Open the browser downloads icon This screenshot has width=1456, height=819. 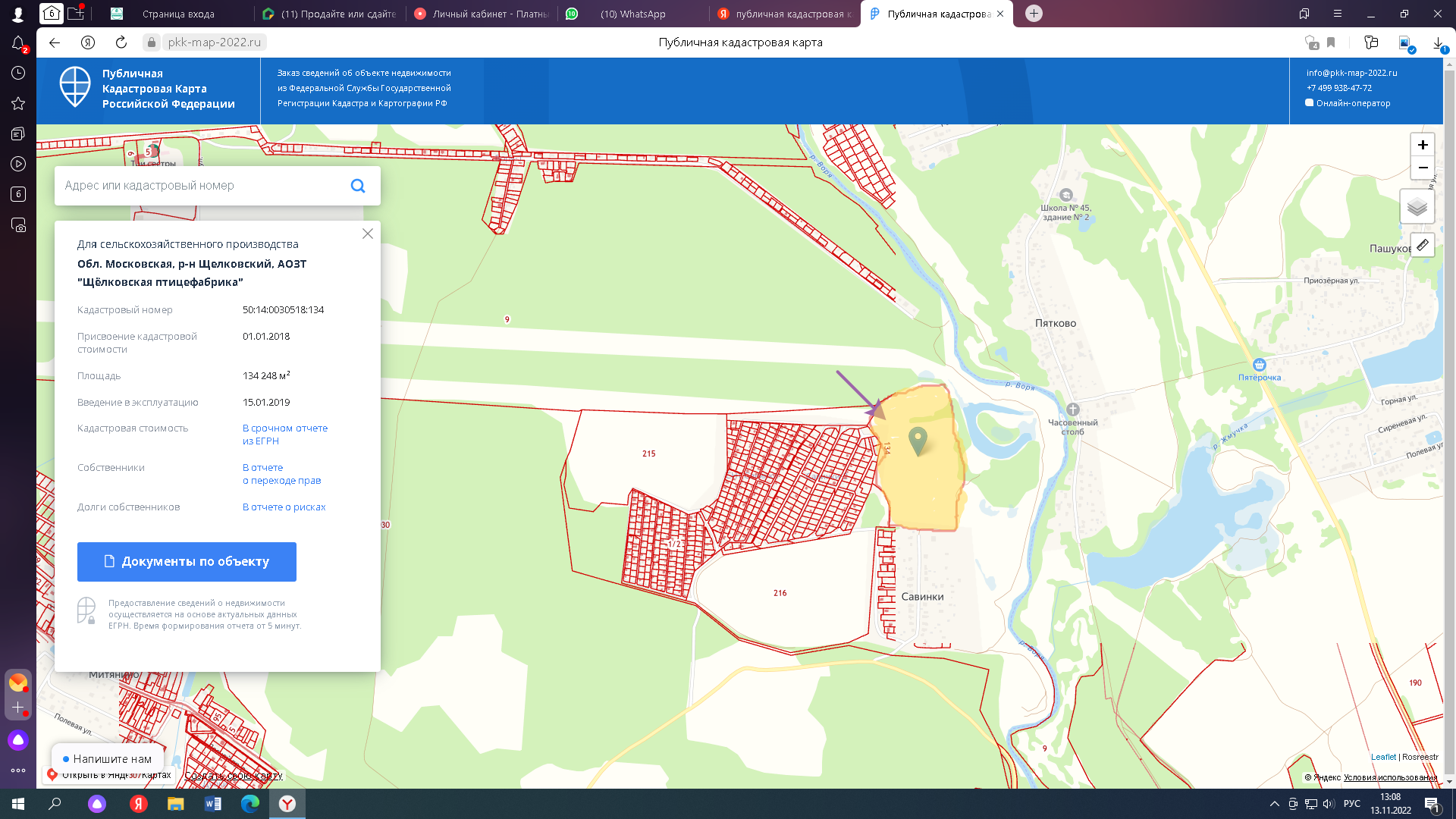1438,43
